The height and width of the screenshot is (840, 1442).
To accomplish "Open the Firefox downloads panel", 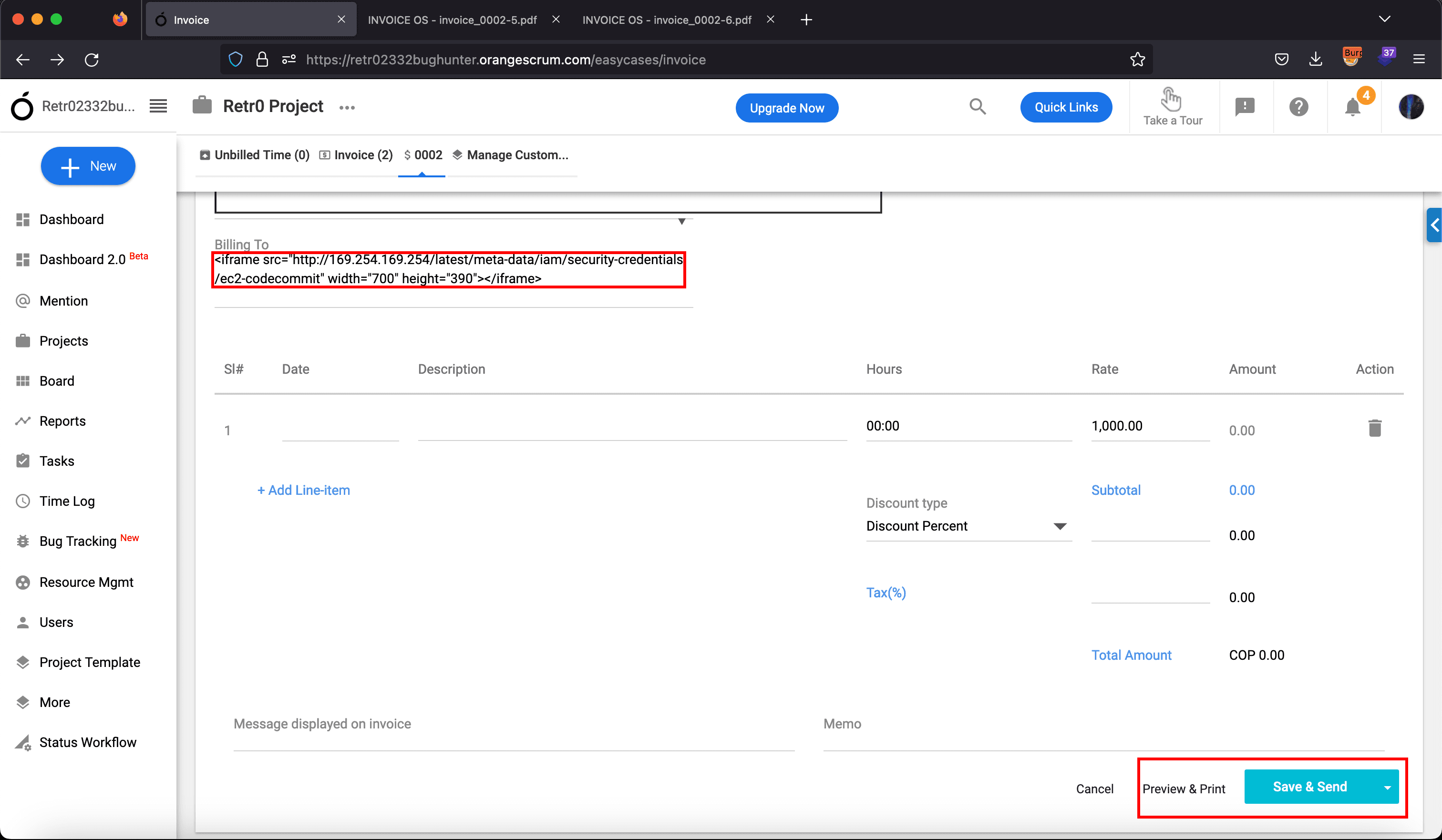I will point(1316,60).
